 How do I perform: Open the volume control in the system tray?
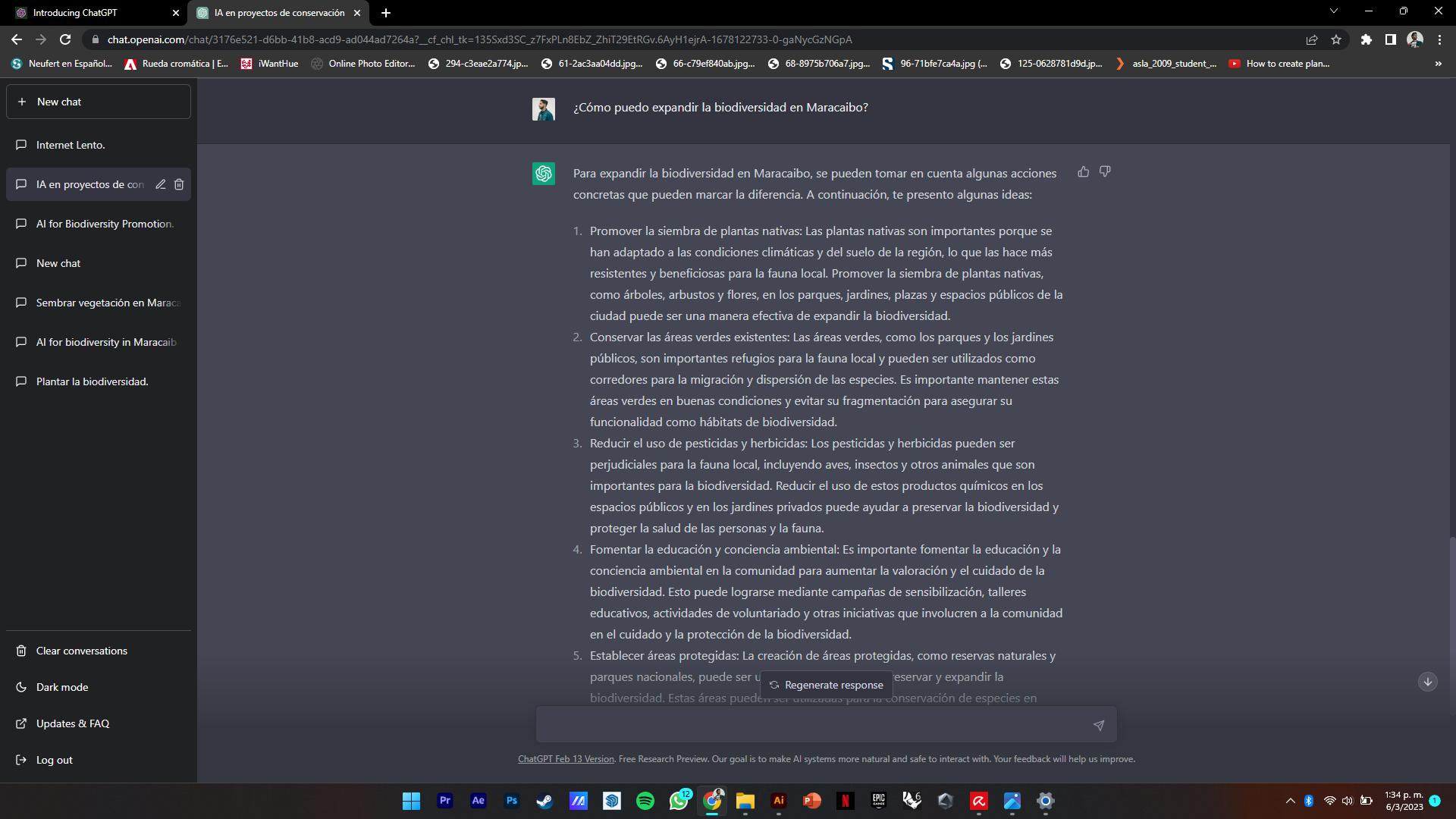[1348, 801]
